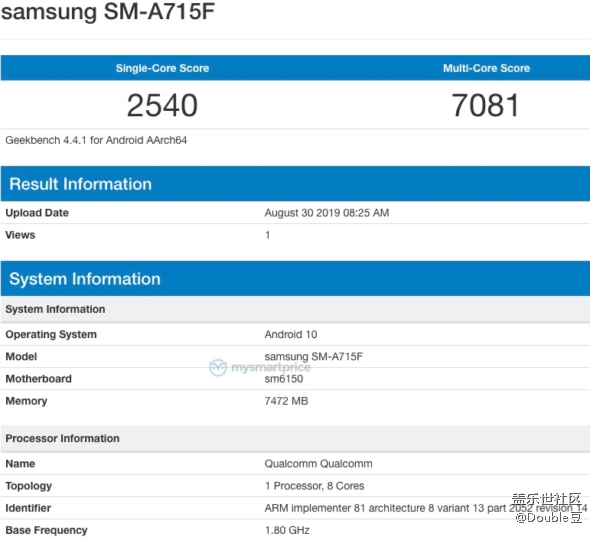The image size is (590, 540).
Task: Click the Identifier label
Action: pos(28,508)
